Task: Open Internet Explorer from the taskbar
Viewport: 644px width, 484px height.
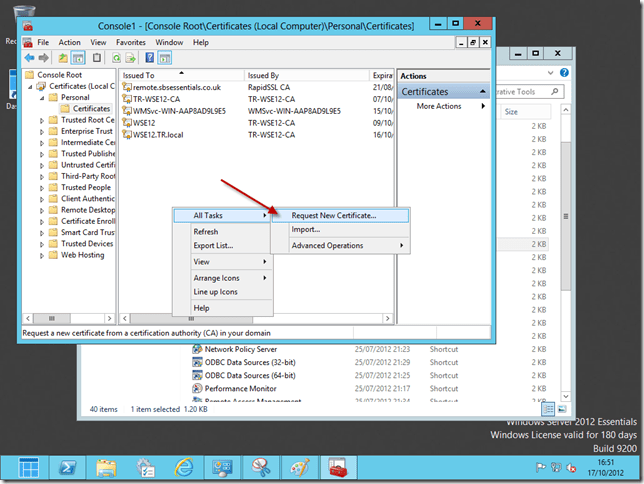Action: tap(182, 466)
